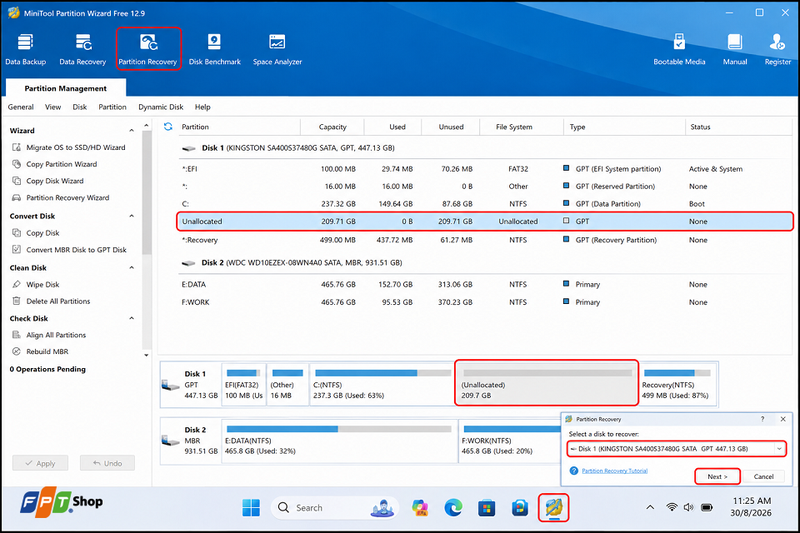Launch Copy Partition Wizard
Screen dimensions: 800x533
pos(55,164)
